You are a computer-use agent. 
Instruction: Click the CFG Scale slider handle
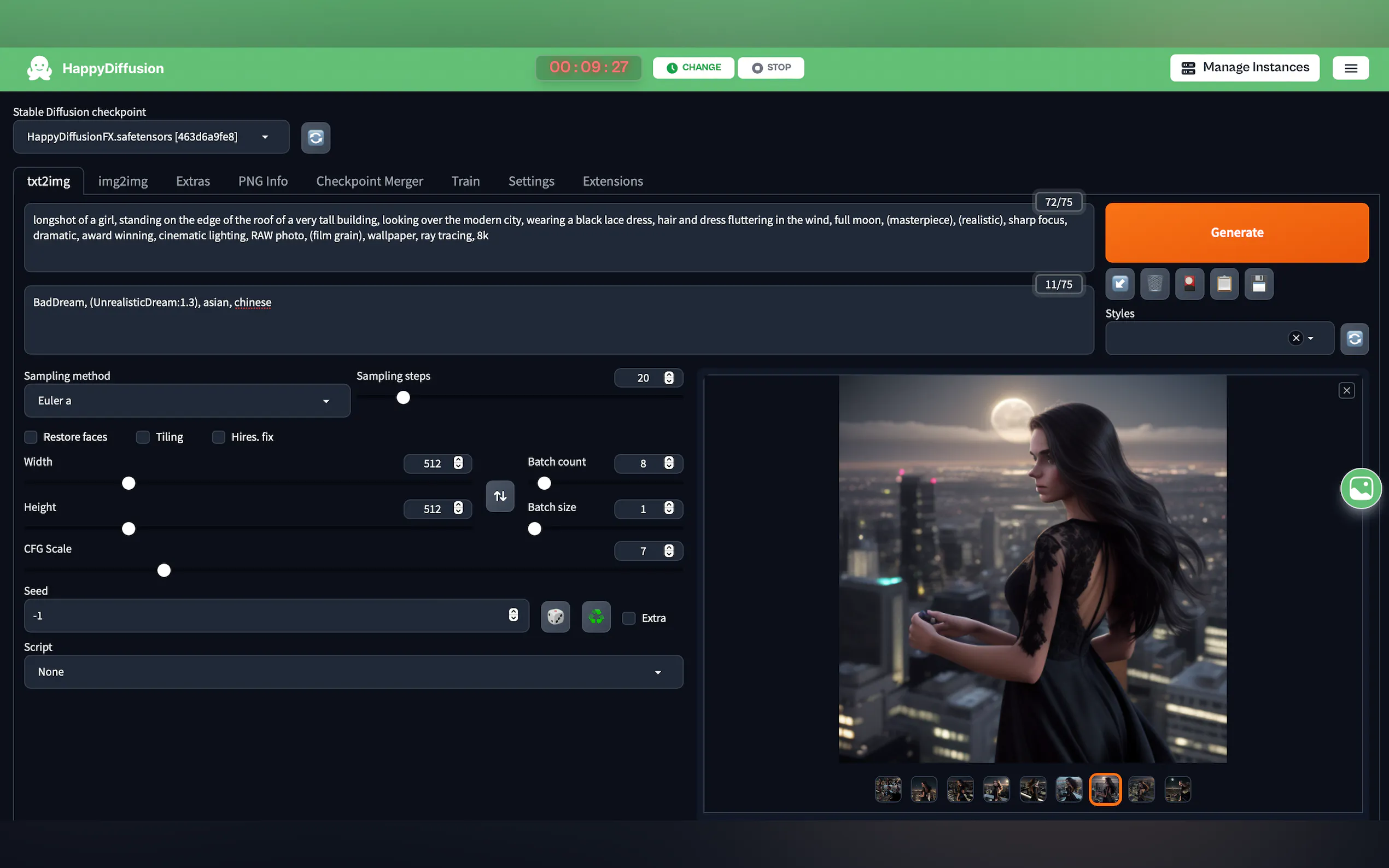pos(164,570)
